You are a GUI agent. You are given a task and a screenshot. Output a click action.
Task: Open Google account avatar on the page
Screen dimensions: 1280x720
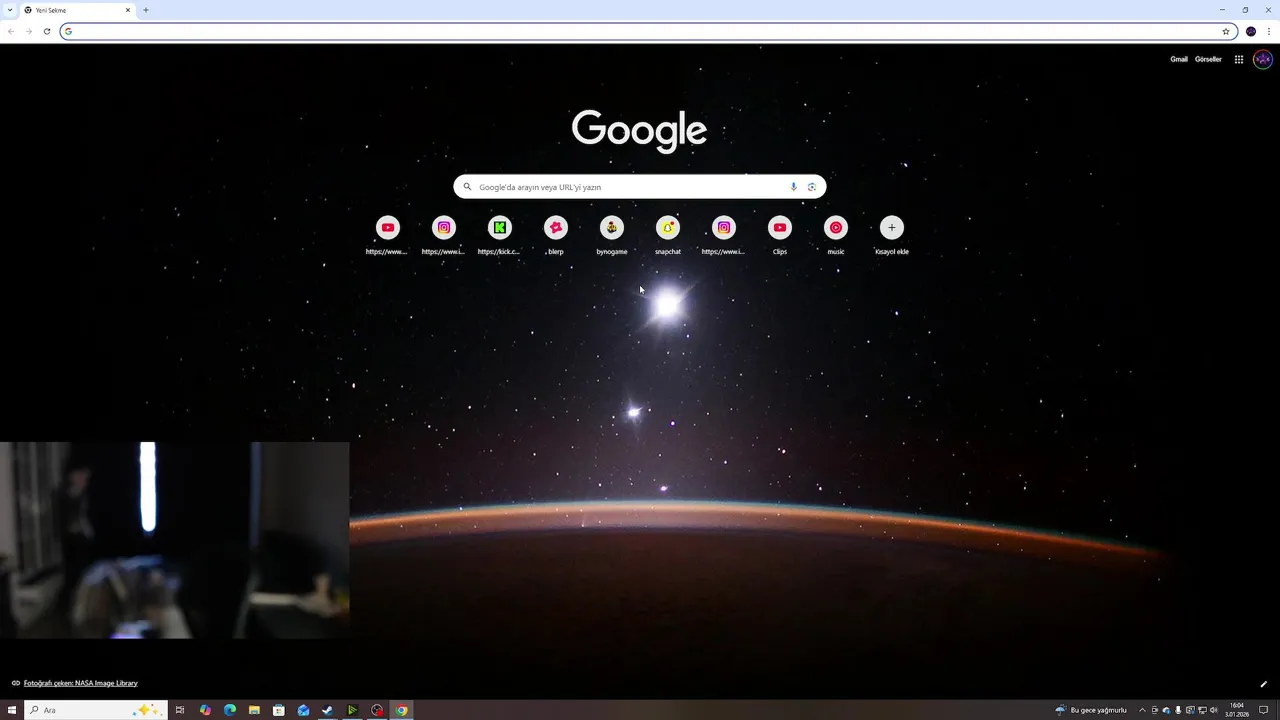coord(1263,59)
